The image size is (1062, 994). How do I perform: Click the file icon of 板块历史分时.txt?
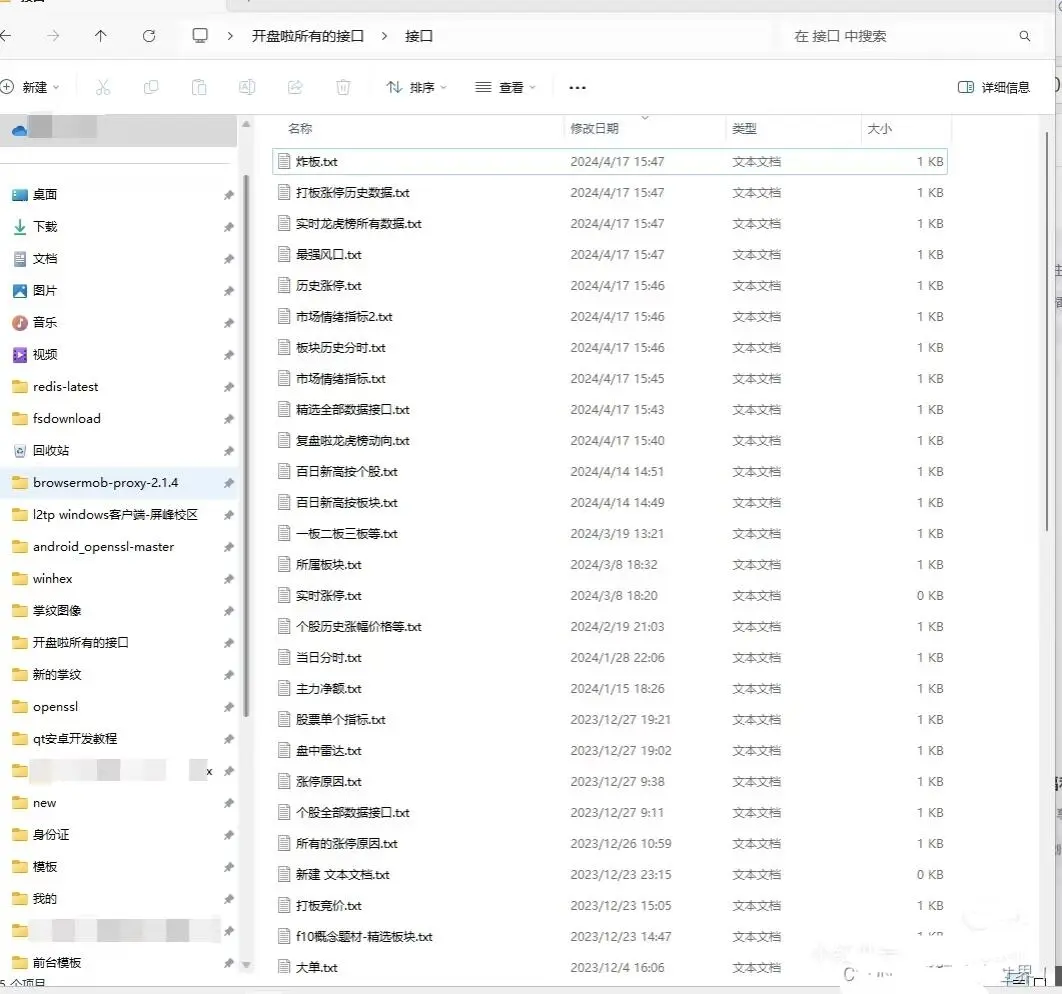[x=284, y=348]
